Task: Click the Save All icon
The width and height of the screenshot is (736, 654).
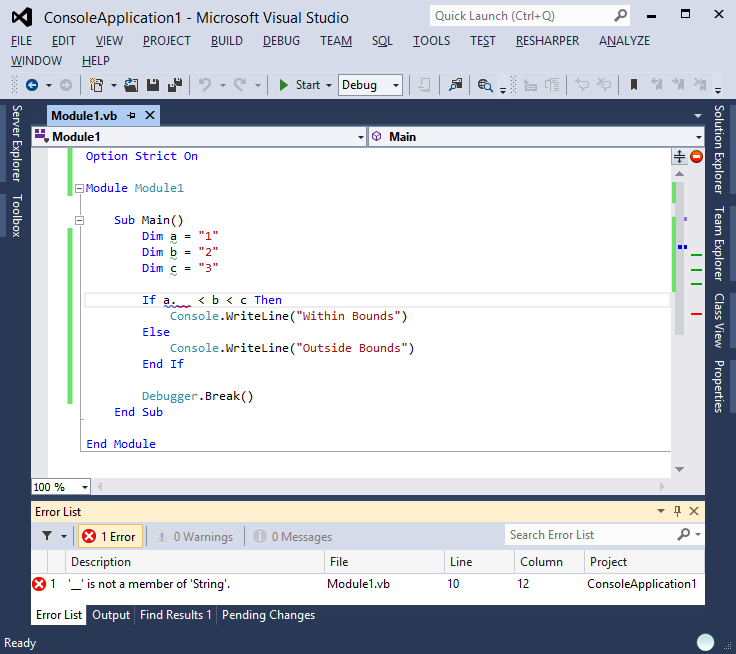Action: coord(175,85)
